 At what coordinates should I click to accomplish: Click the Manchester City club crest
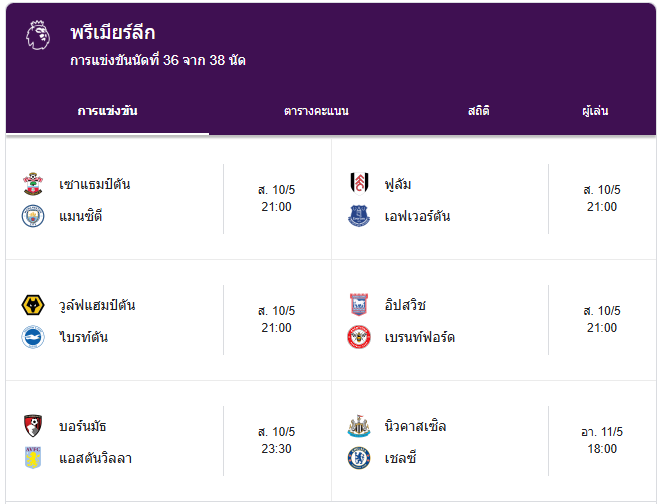[x=33, y=216]
